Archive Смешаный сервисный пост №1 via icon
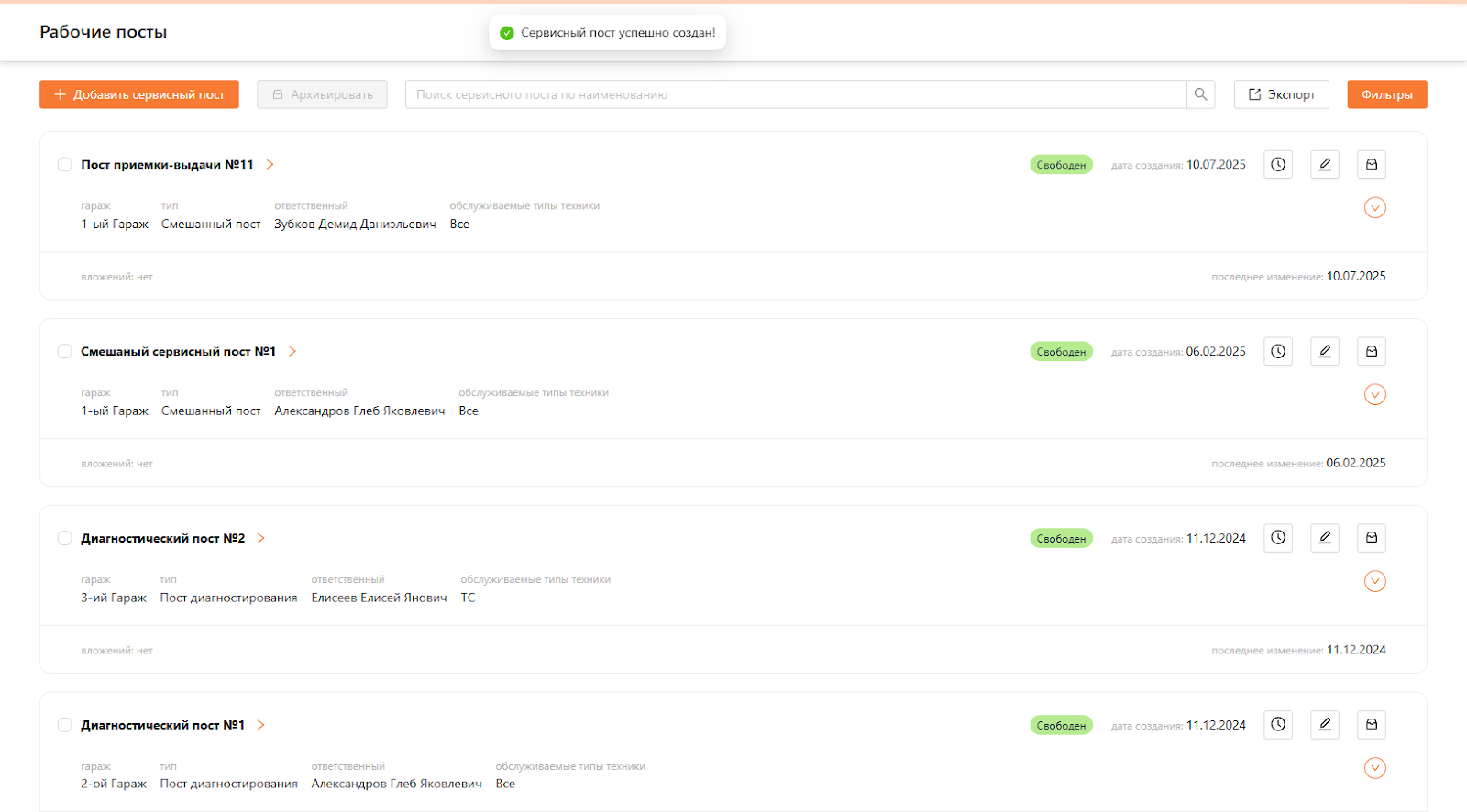This screenshot has width=1467, height=812. click(1372, 351)
